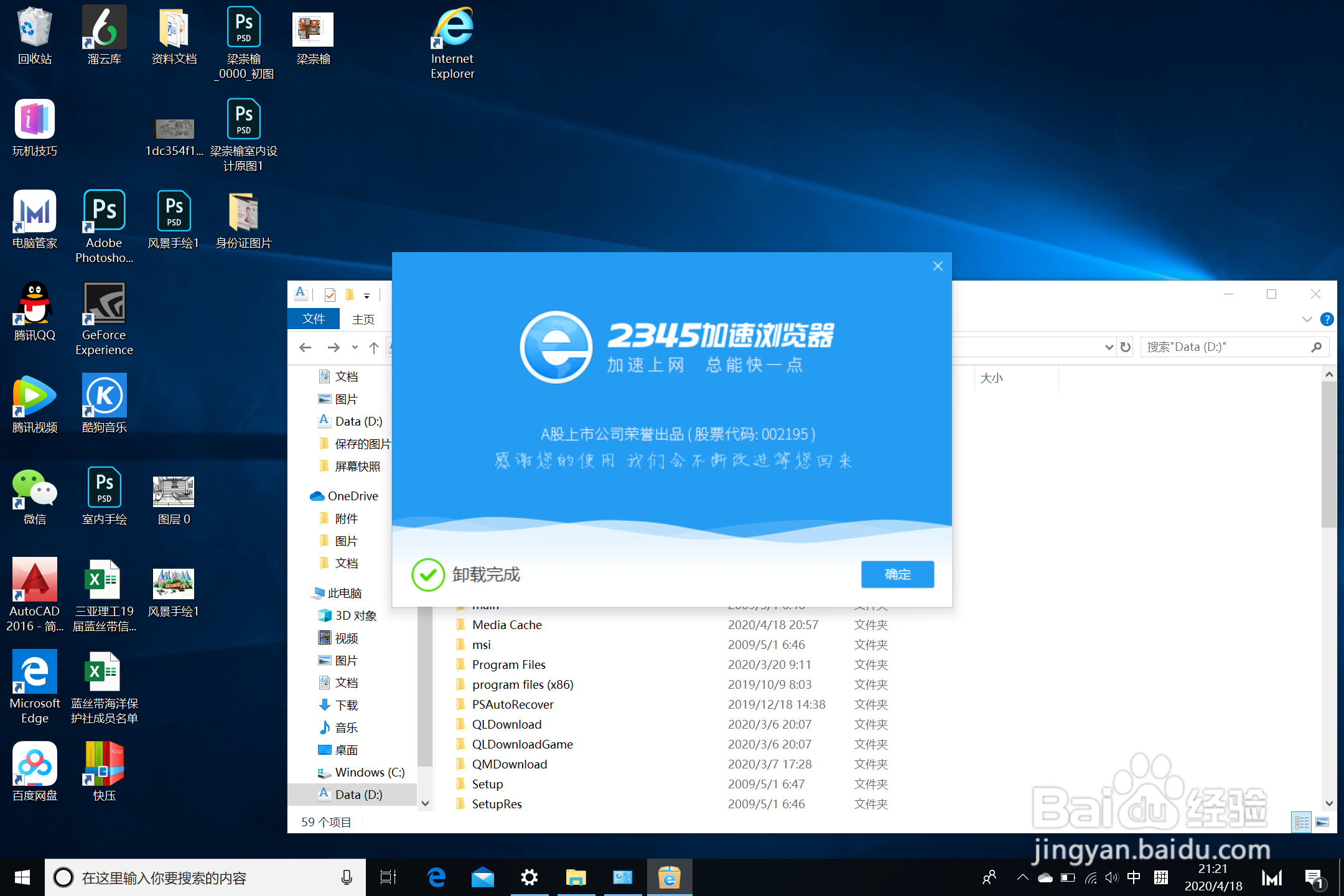Open Edge browser in the taskbar

coord(437,878)
